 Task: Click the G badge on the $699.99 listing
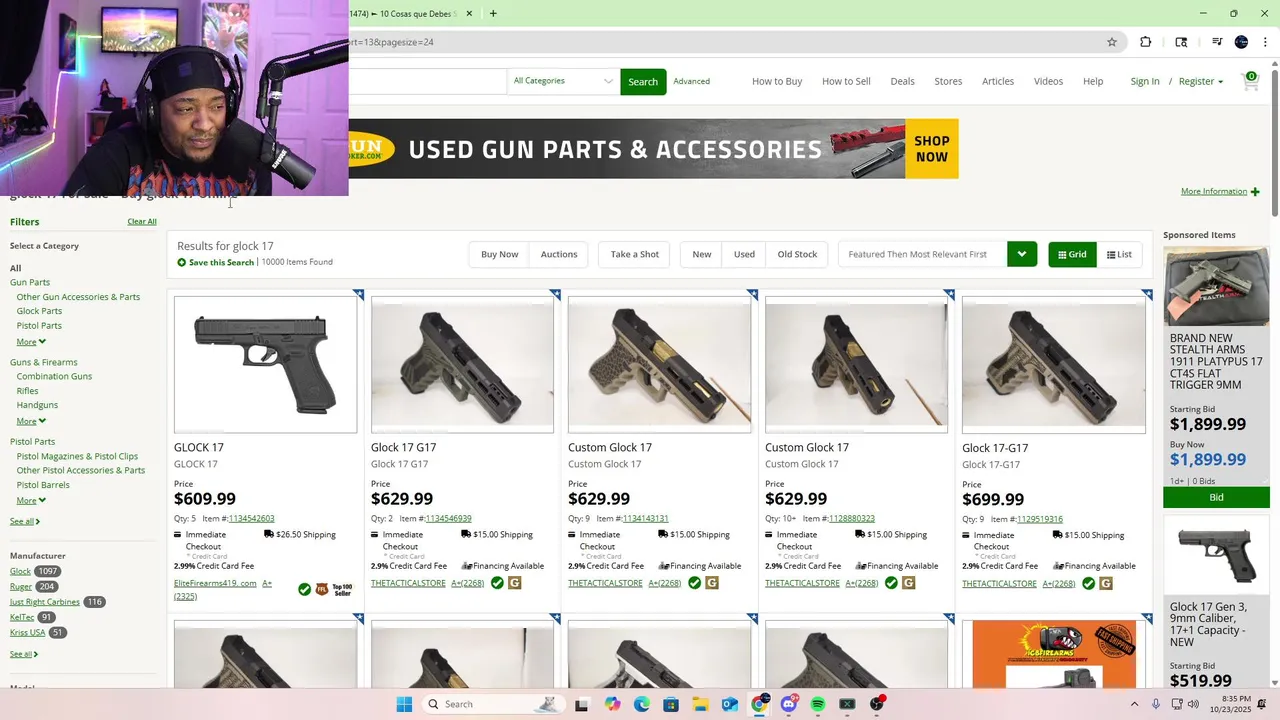coord(1106,583)
